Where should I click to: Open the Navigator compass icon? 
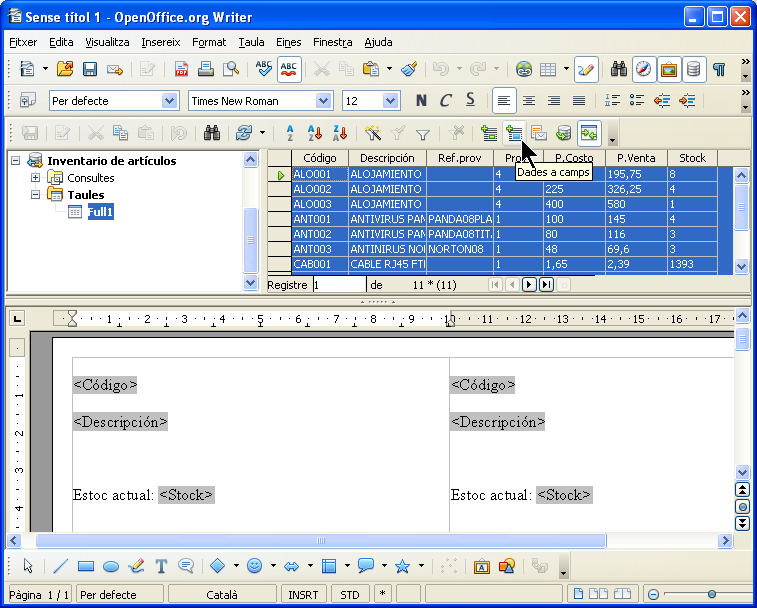(x=644, y=70)
